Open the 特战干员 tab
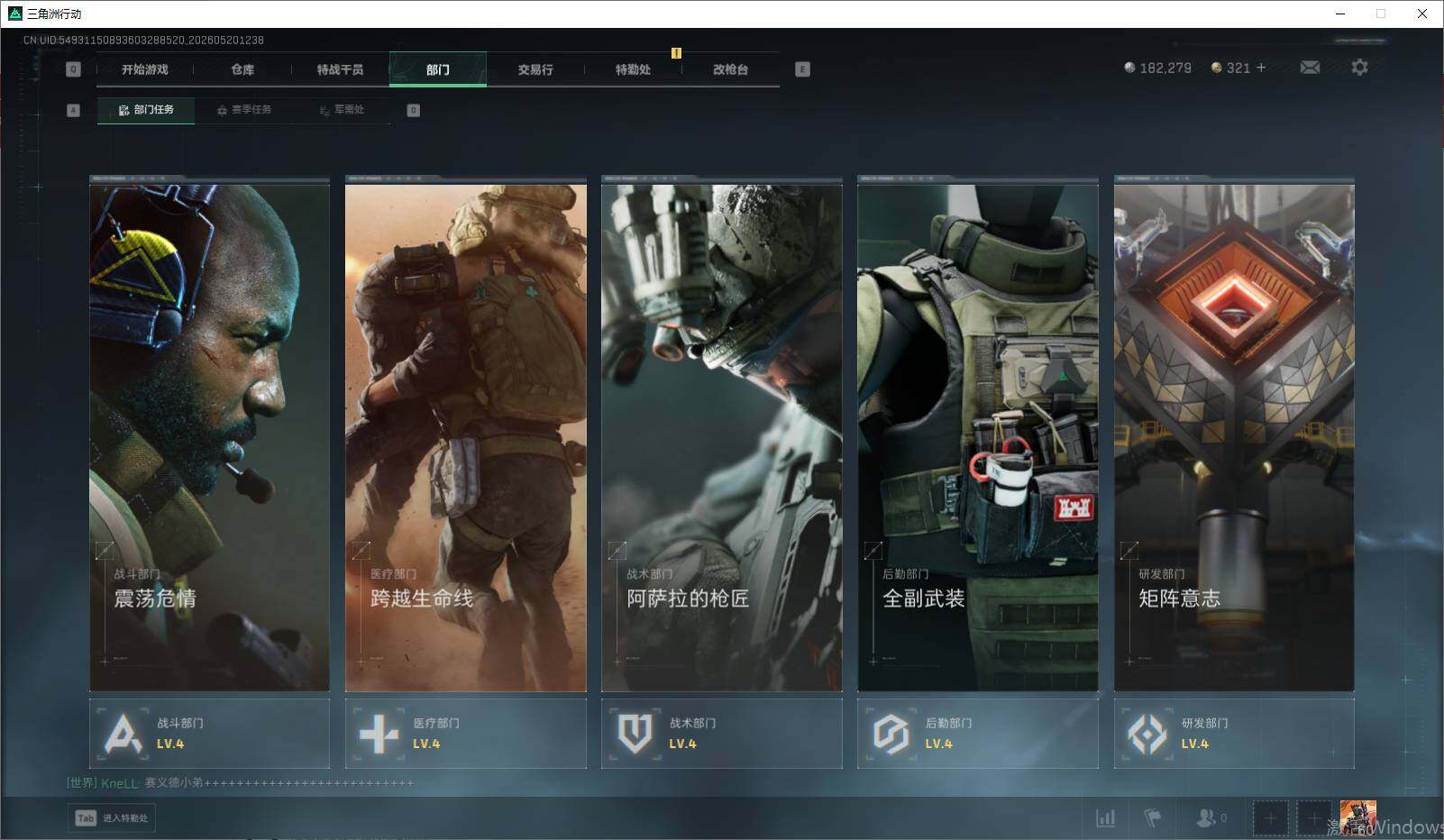 [340, 69]
